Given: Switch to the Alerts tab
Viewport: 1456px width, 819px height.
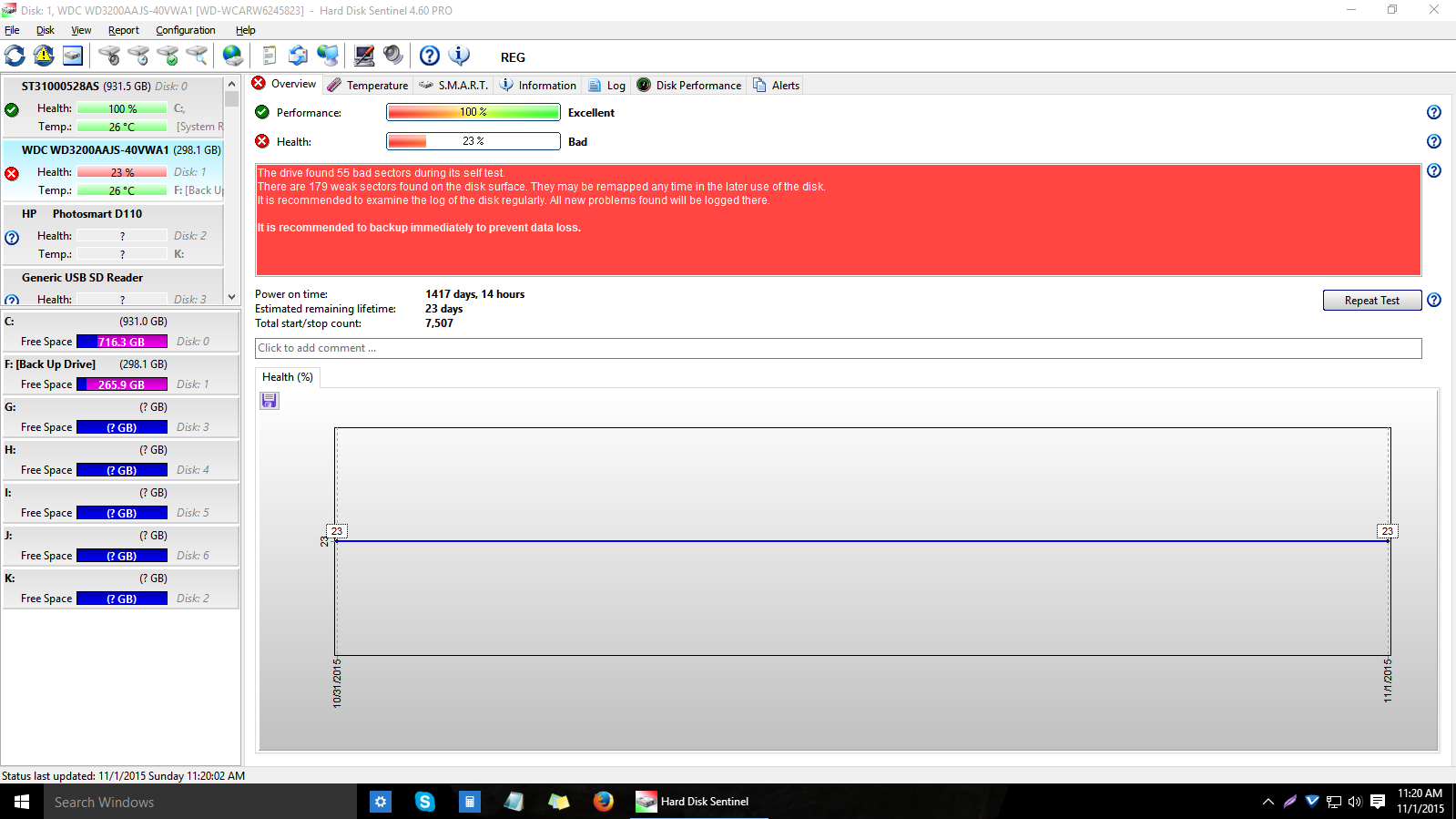Looking at the screenshot, I should click(x=777, y=86).
